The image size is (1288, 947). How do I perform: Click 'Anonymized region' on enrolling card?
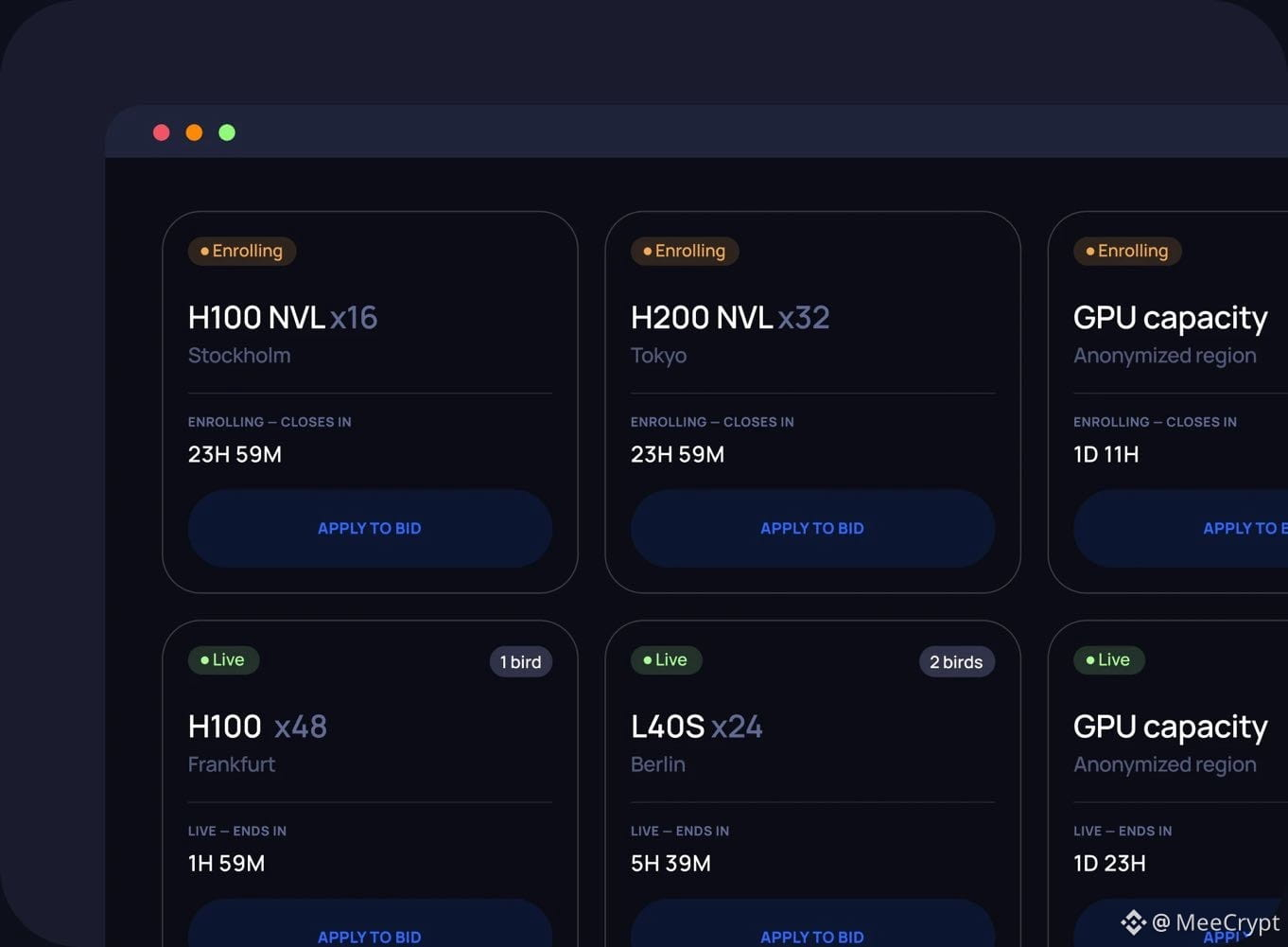pyautogui.click(x=1165, y=356)
